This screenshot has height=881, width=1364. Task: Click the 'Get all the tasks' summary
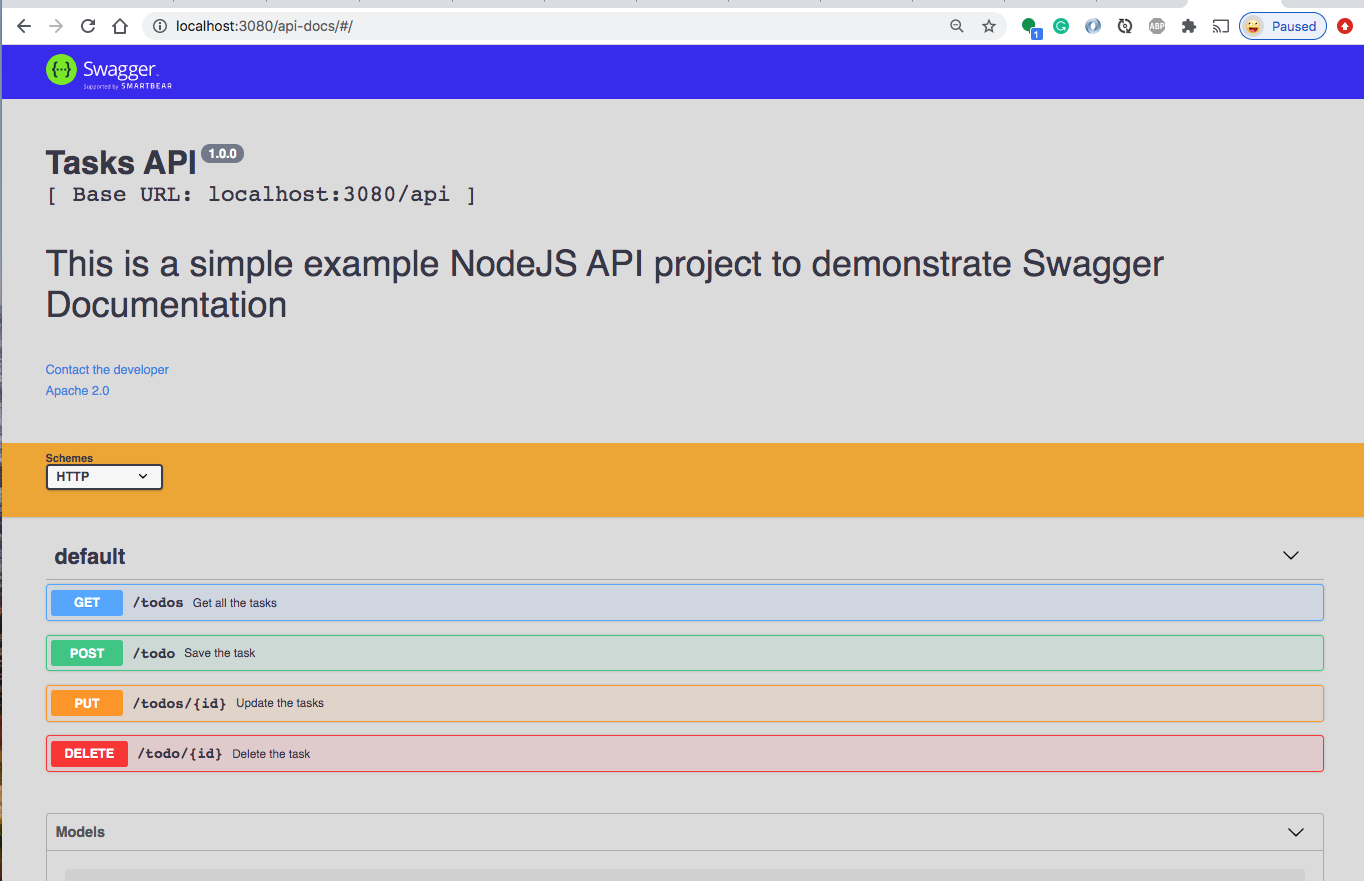pos(235,603)
